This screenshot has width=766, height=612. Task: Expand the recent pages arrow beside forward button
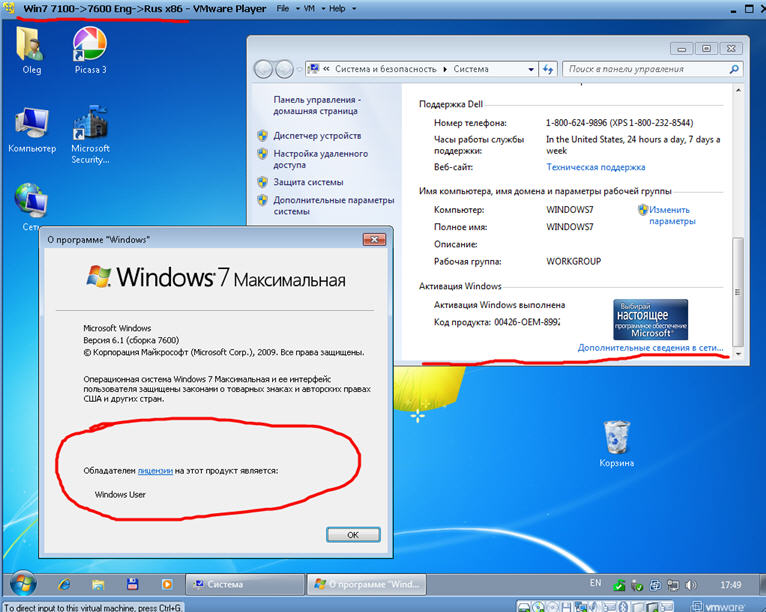click(299, 69)
